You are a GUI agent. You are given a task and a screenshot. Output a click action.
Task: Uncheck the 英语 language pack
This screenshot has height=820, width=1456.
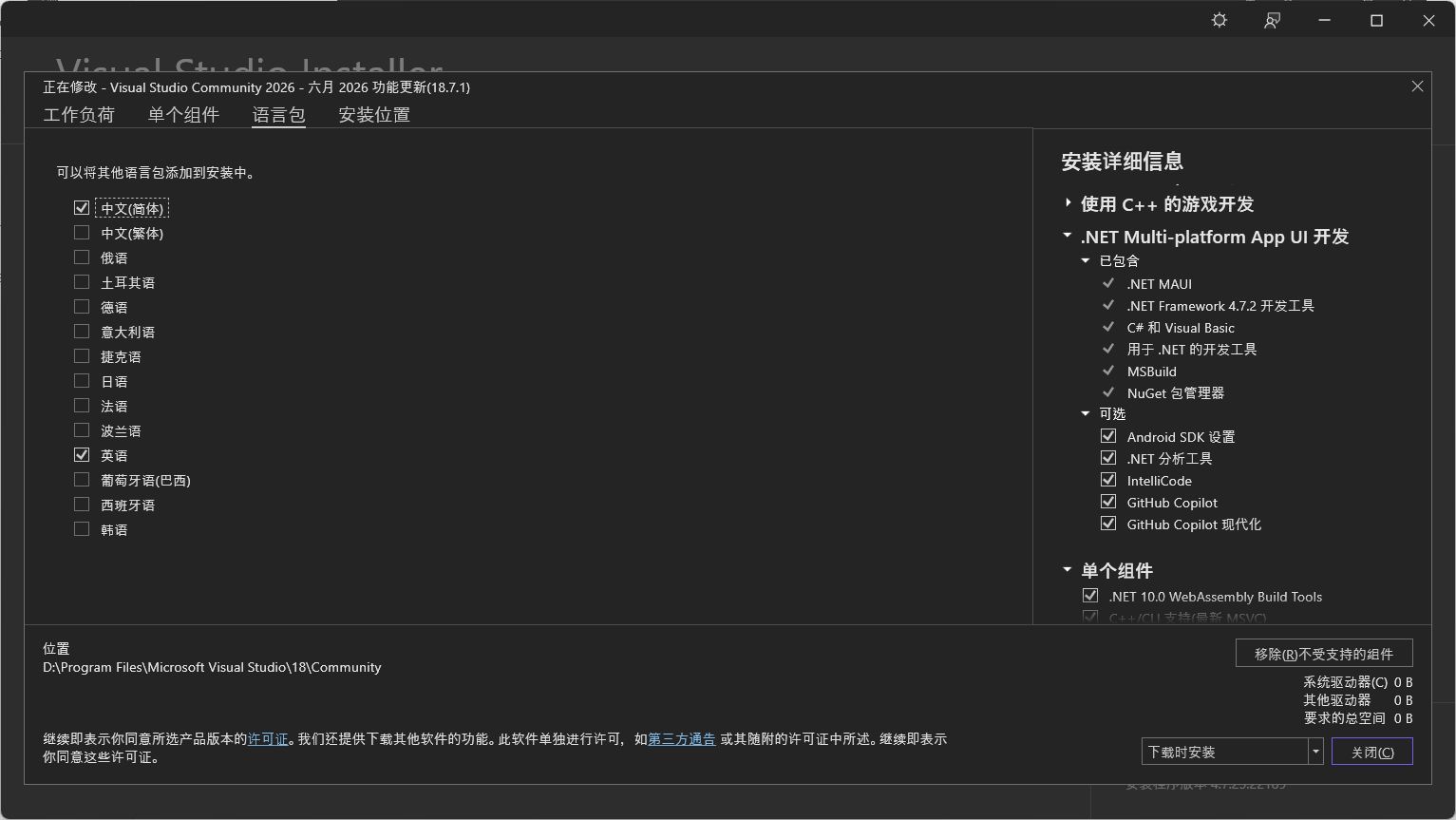pyautogui.click(x=82, y=455)
